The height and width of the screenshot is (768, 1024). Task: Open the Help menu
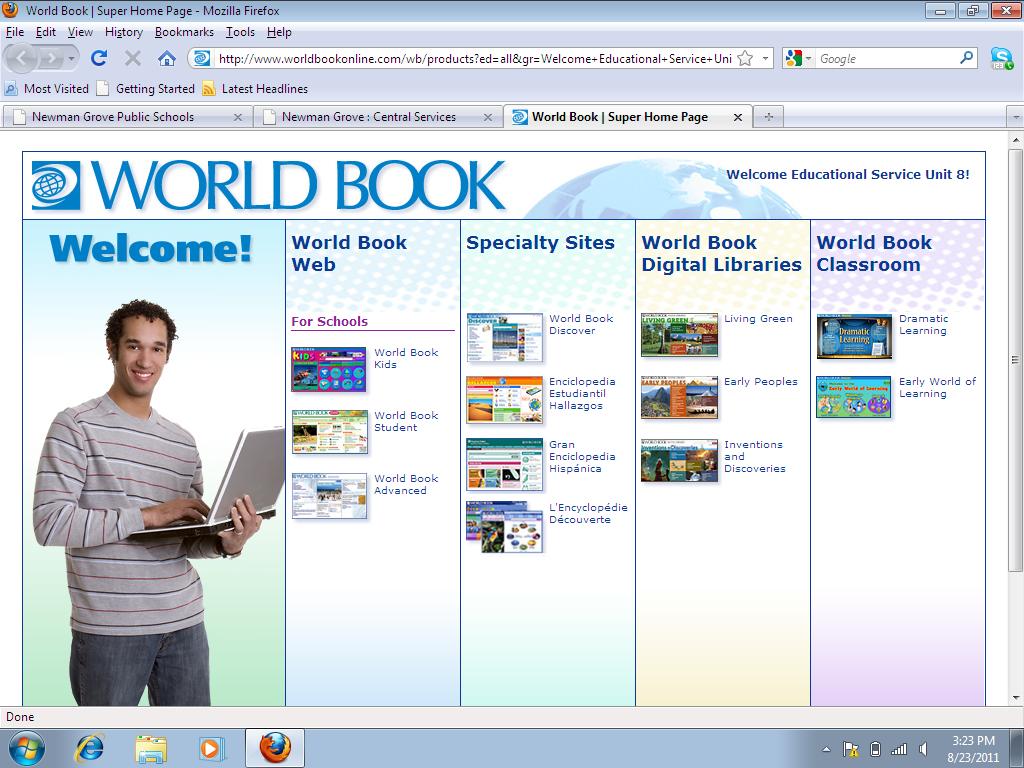coord(279,32)
